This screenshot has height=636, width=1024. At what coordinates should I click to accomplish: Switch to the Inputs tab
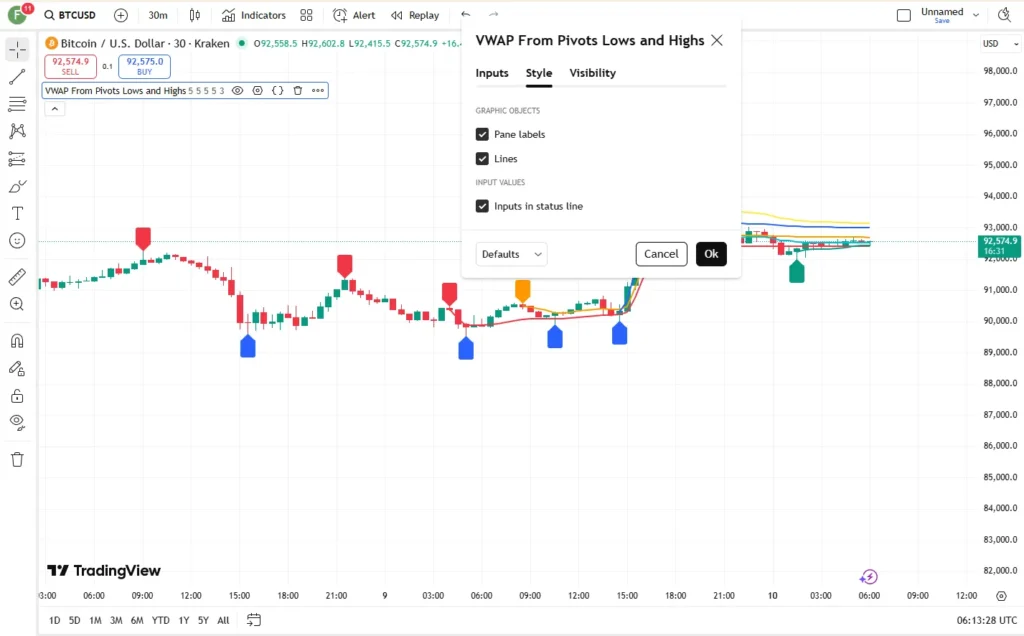492,73
